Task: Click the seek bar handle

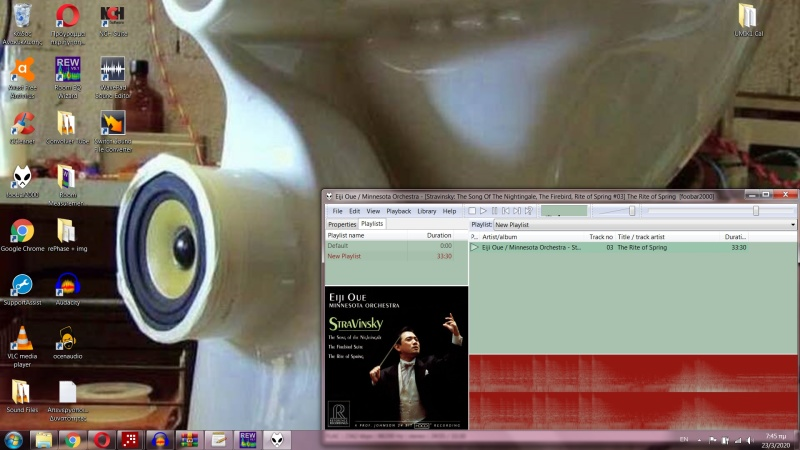Action: pyautogui.click(x=756, y=211)
